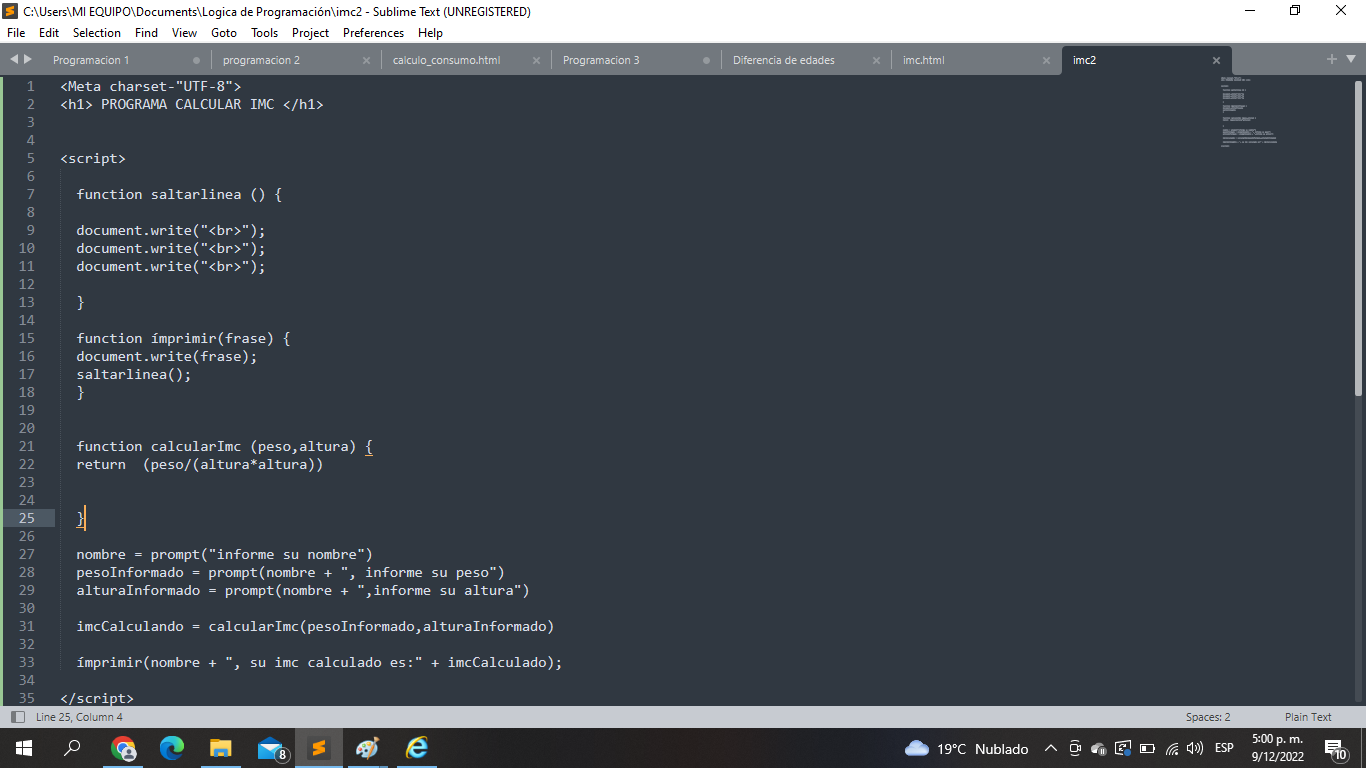Screen dimensions: 1366x768
Task: Open the notification center icon
Action: coord(1336,748)
